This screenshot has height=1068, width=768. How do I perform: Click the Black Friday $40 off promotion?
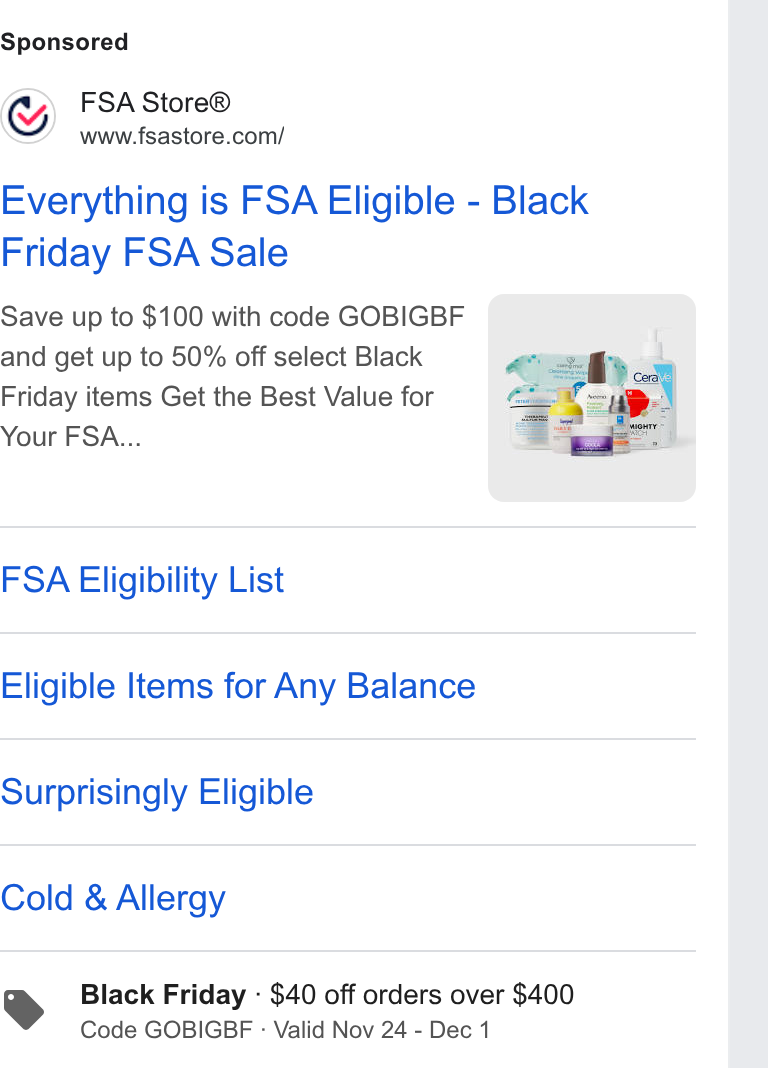[327, 994]
